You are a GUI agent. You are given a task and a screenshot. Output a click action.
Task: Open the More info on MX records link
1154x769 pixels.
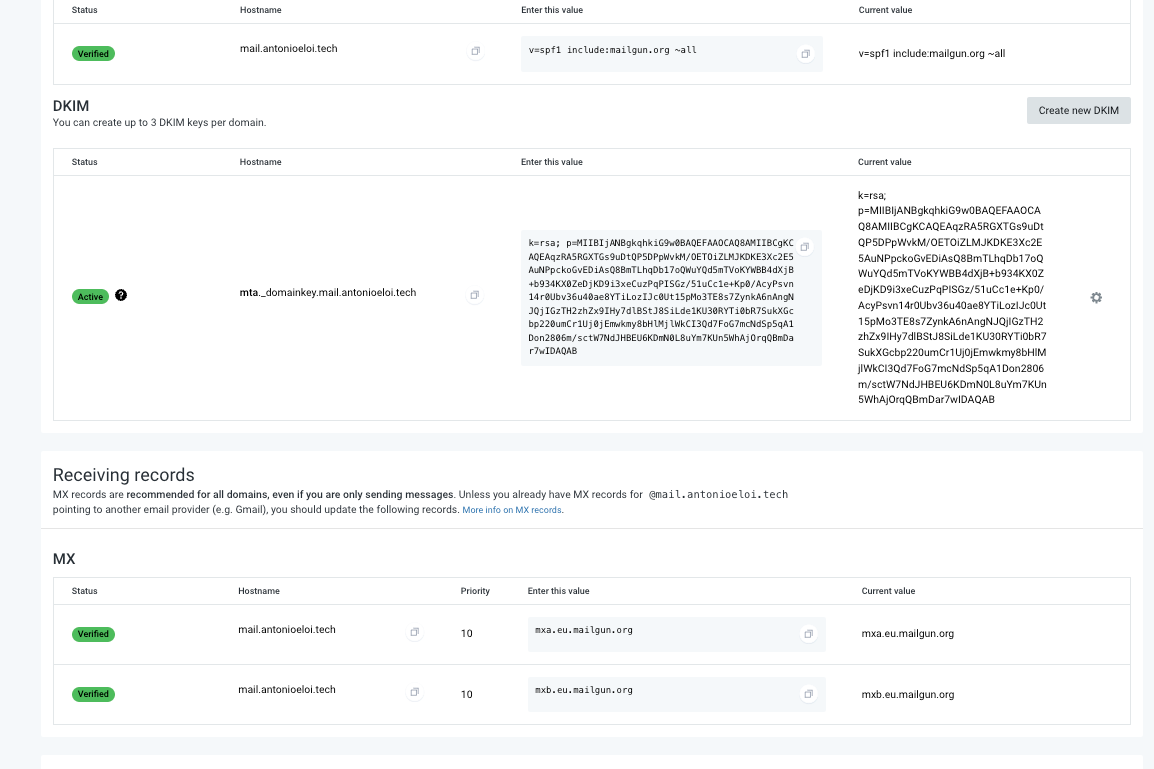pyautogui.click(x=512, y=510)
